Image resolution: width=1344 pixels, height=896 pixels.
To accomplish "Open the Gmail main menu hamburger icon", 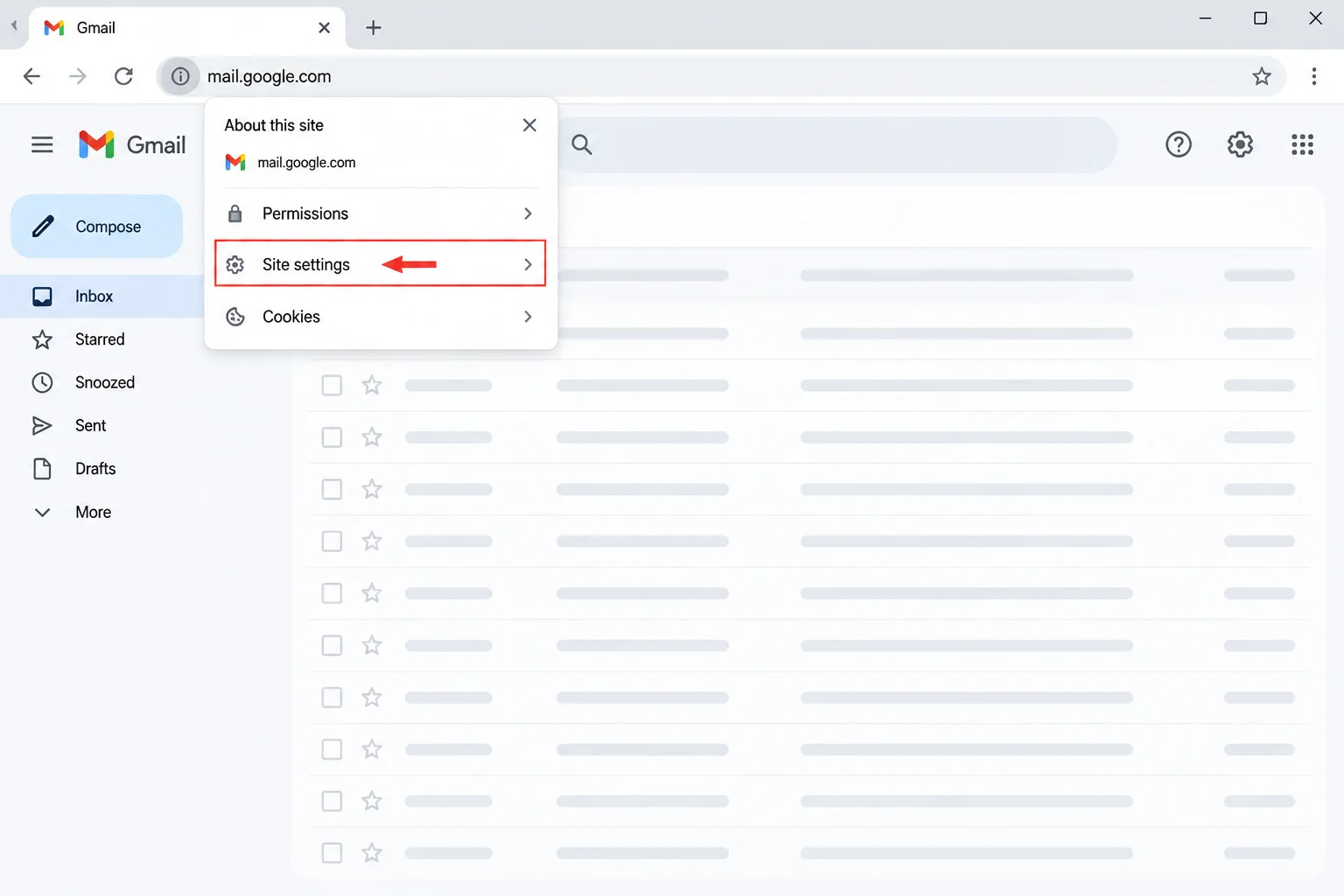I will click(x=42, y=144).
